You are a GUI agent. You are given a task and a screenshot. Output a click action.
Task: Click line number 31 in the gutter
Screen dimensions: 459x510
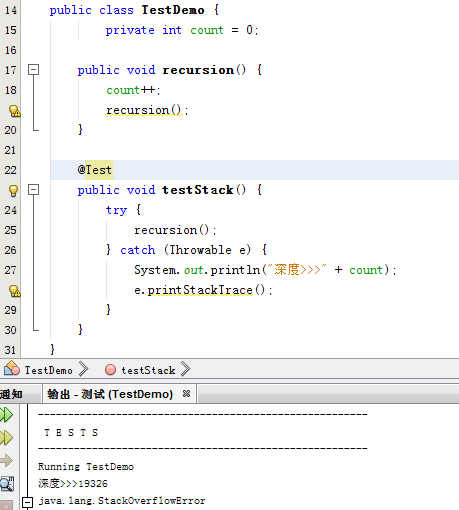[x=10, y=350]
